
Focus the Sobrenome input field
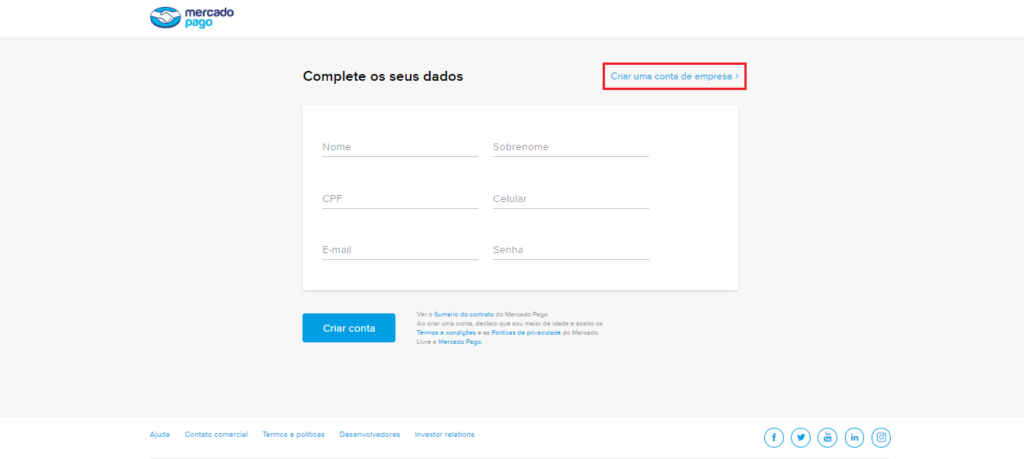click(x=571, y=147)
